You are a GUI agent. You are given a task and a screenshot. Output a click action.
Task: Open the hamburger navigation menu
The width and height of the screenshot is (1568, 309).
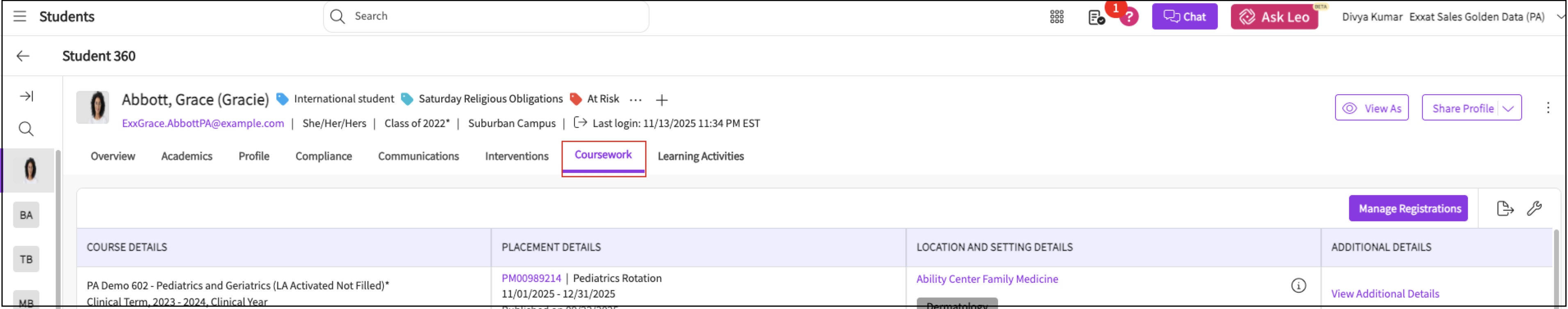[20, 16]
